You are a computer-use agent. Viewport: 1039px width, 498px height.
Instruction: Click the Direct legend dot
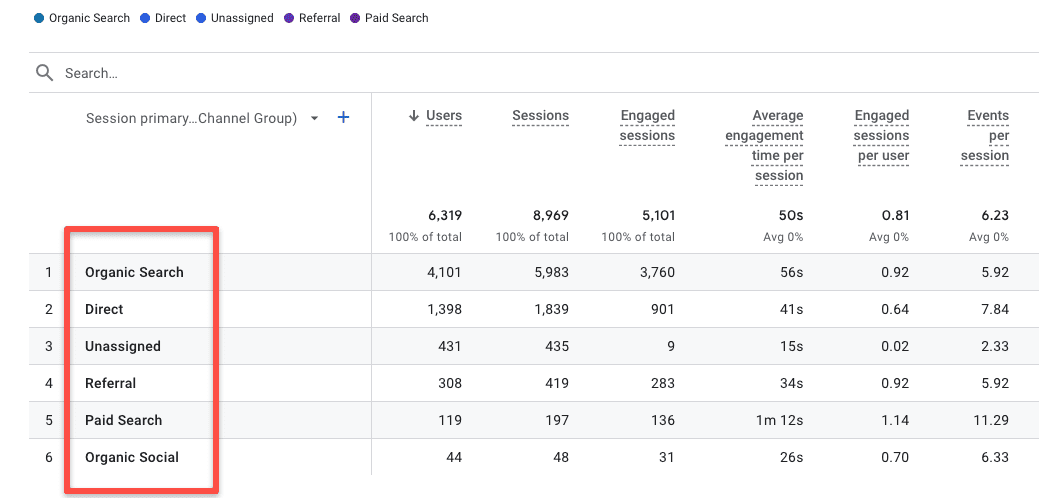[x=145, y=18]
